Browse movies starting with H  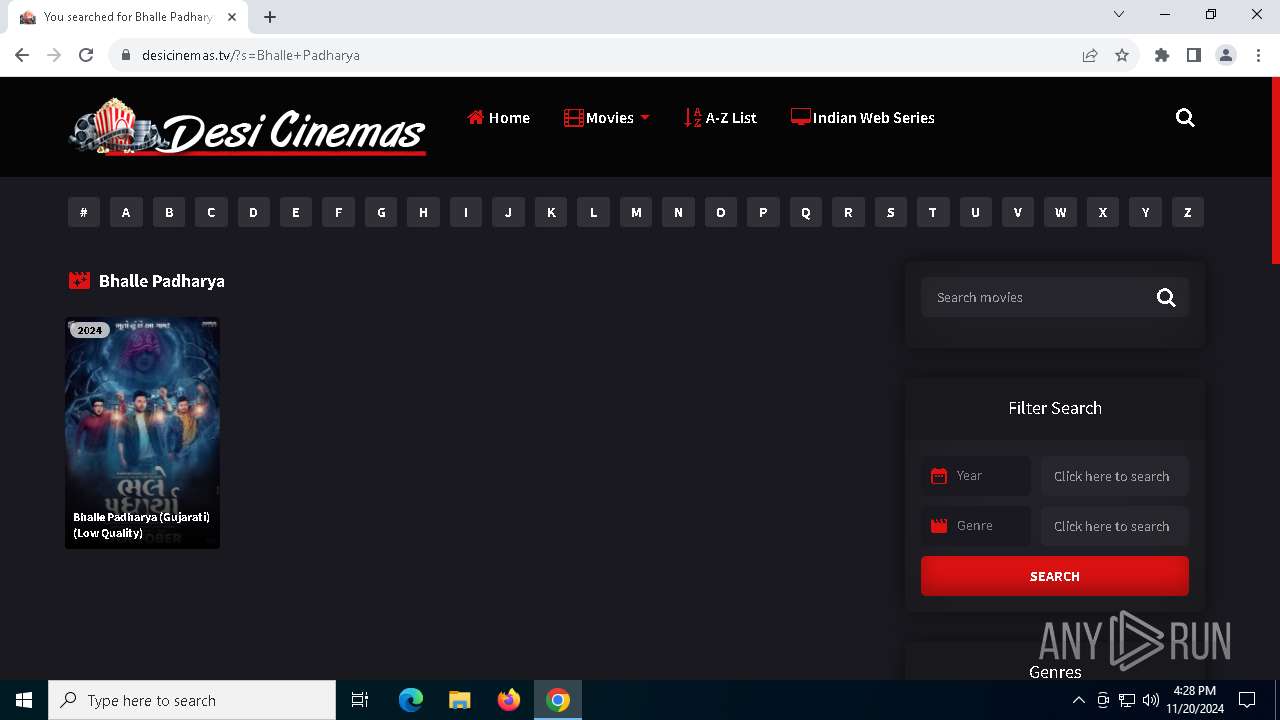pyautogui.click(x=424, y=212)
